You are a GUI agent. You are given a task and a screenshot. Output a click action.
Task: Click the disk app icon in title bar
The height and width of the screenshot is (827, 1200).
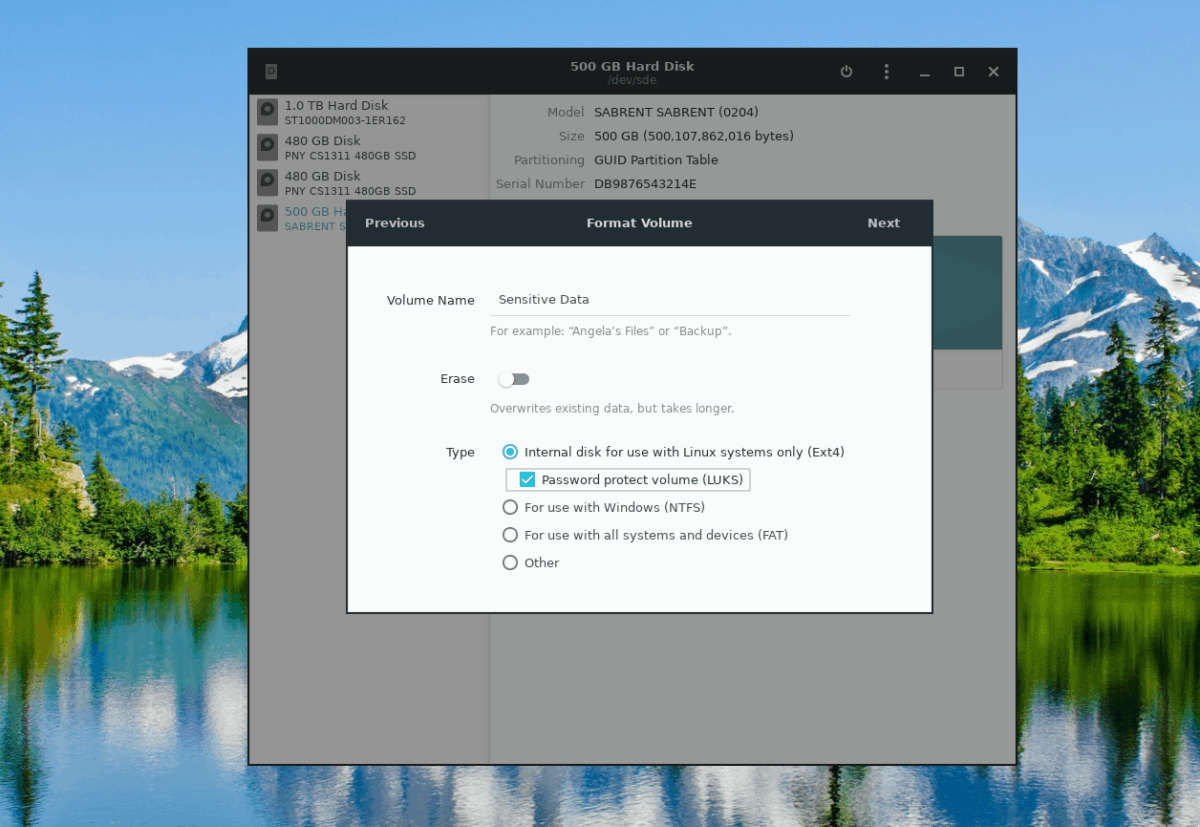(271, 72)
